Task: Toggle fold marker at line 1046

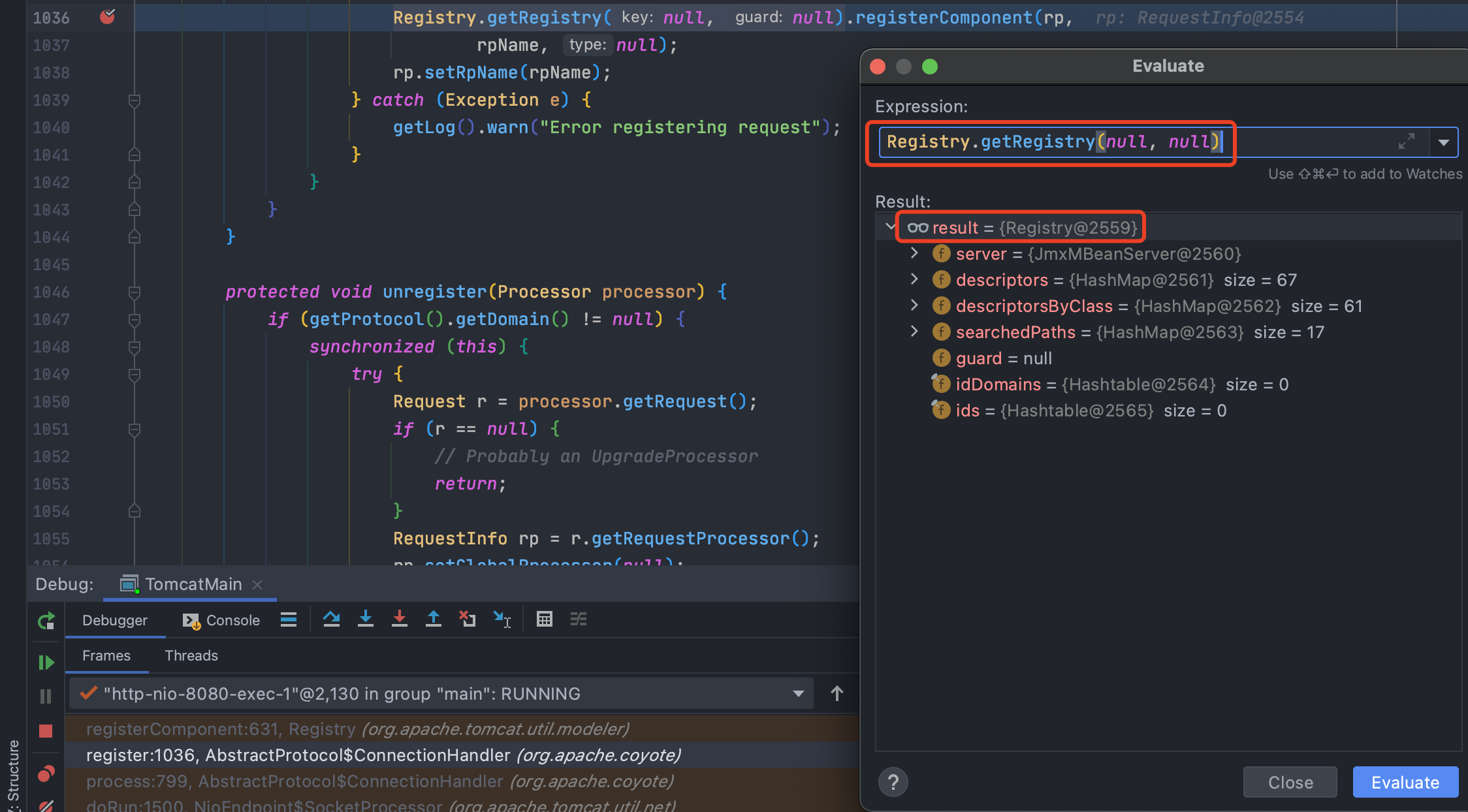Action: tap(135, 292)
